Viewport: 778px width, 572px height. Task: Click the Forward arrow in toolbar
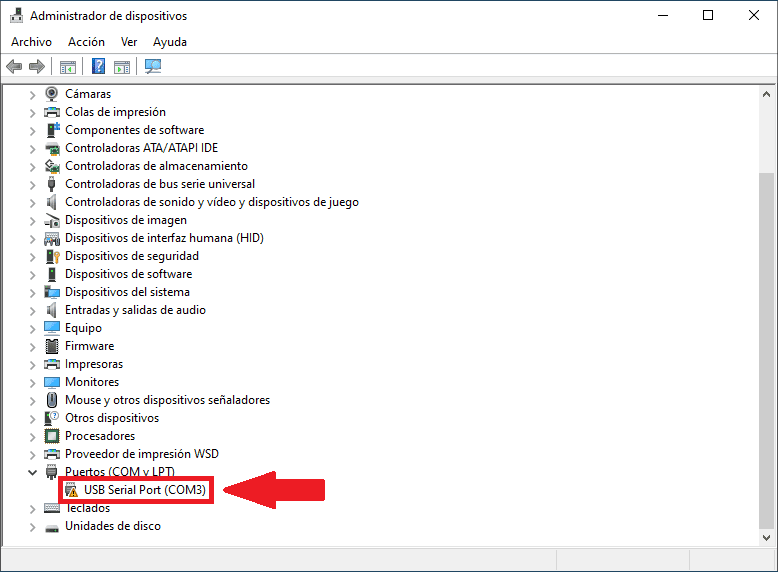coord(37,67)
